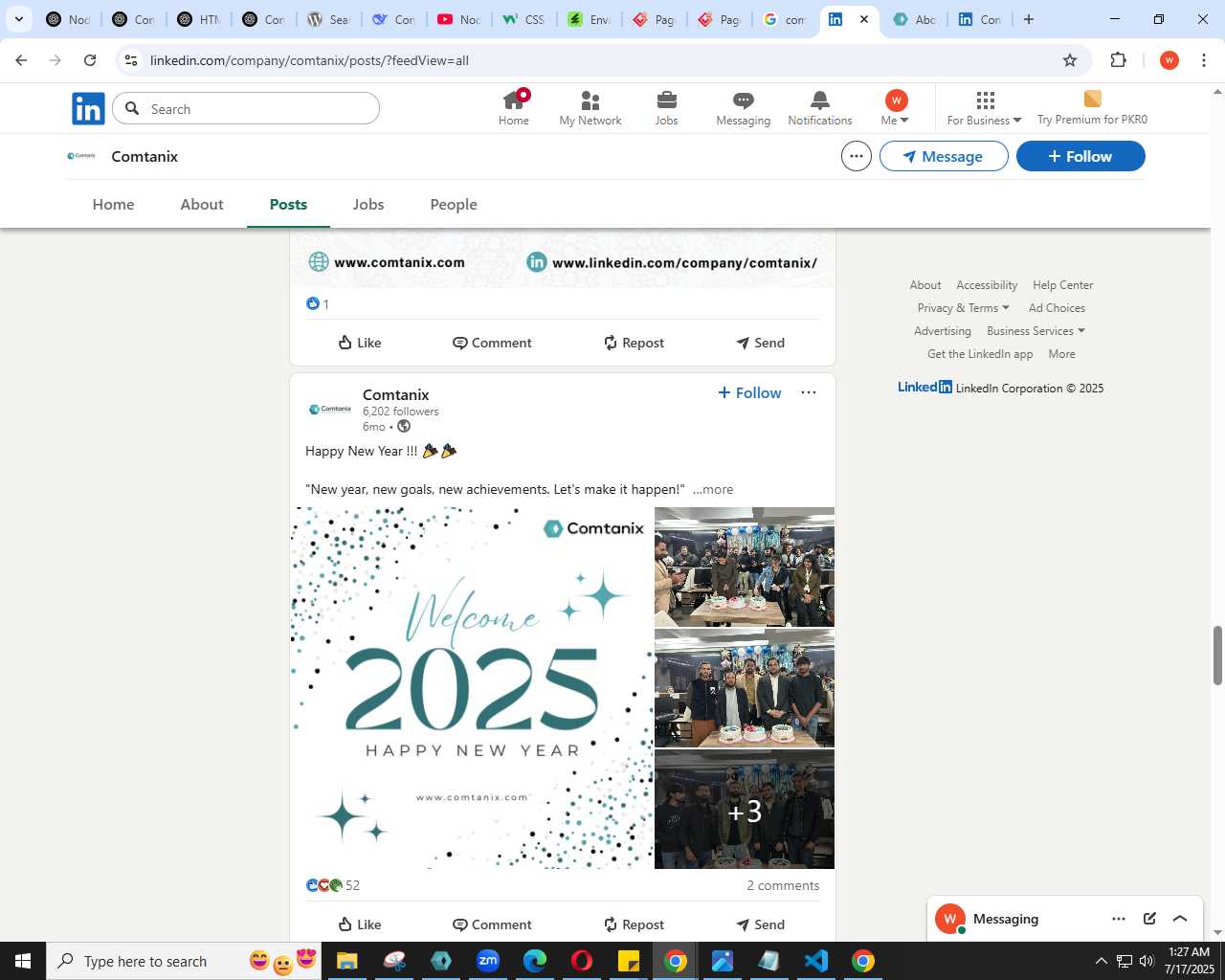Follow Comtanix using the blue Follow button
Image resolution: width=1225 pixels, height=980 pixels.
pyautogui.click(x=1080, y=156)
